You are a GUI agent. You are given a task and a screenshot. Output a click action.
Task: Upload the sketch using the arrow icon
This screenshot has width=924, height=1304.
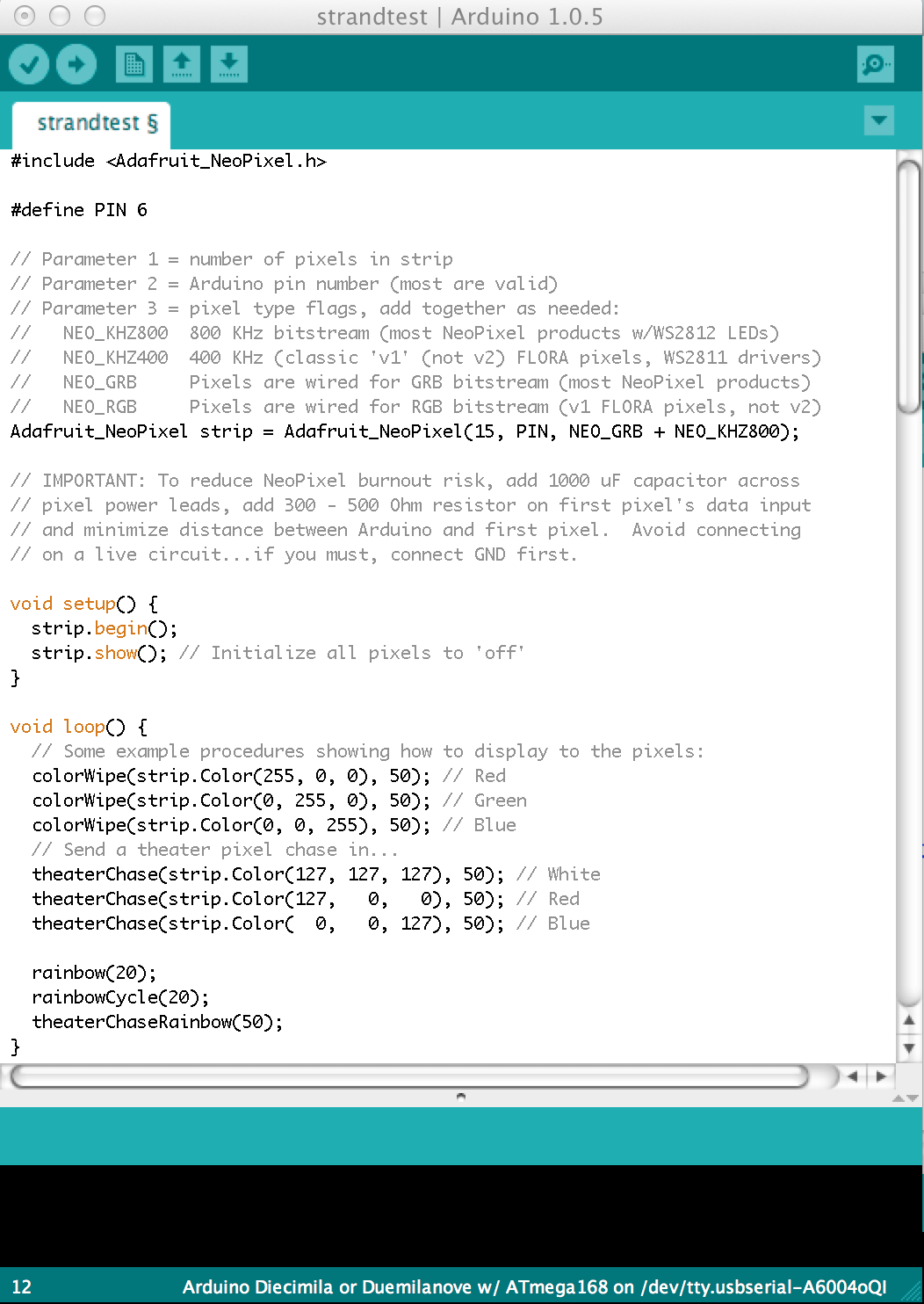[x=76, y=63]
